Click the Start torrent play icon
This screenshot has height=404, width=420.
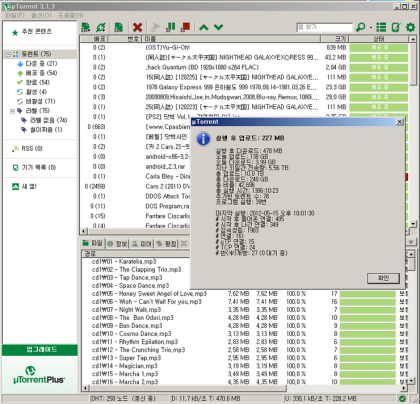(155, 27)
